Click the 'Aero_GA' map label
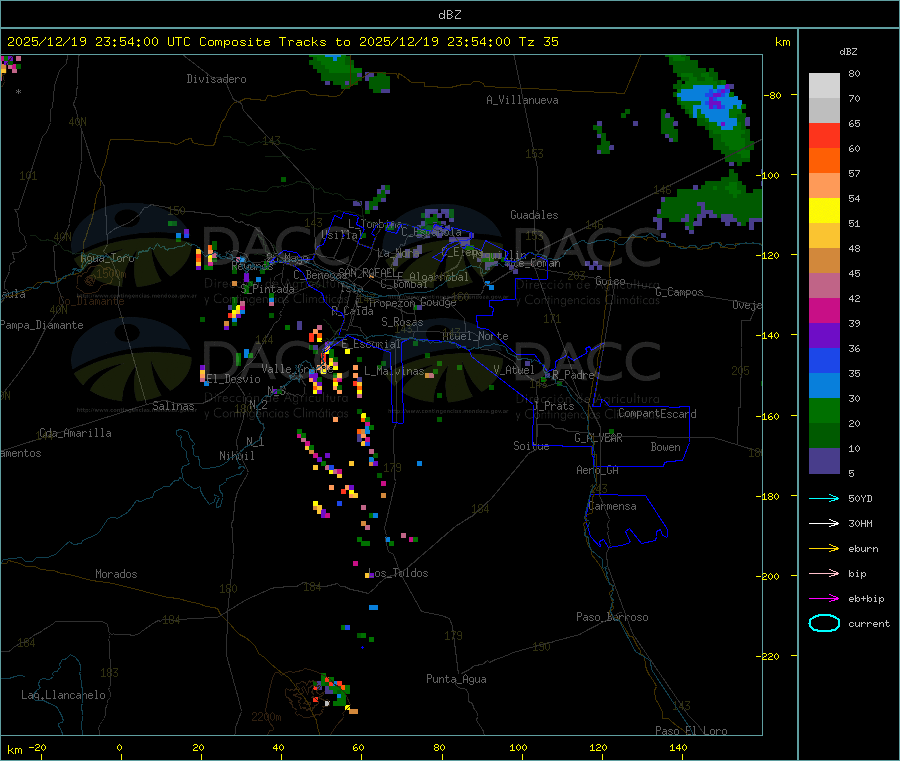Viewport: 900px width, 761px height. tap(597, 470)
